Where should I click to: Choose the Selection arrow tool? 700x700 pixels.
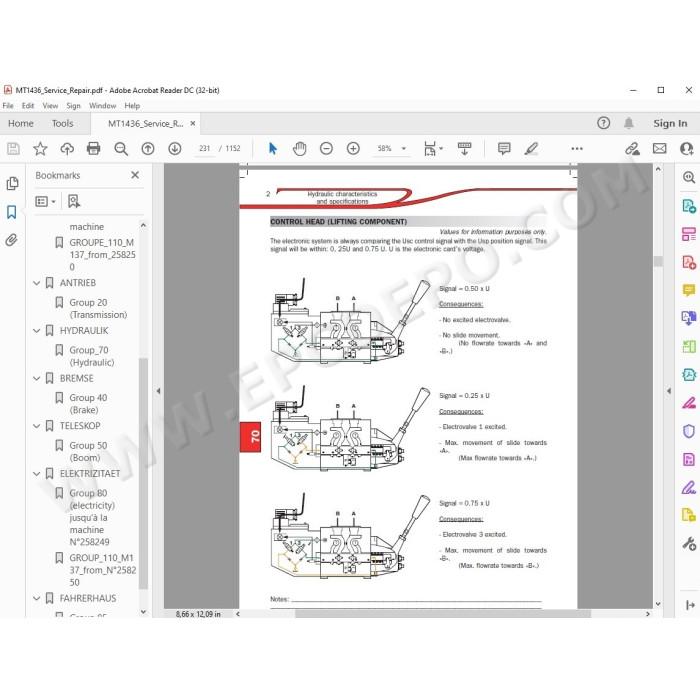[x=273, y=148]
